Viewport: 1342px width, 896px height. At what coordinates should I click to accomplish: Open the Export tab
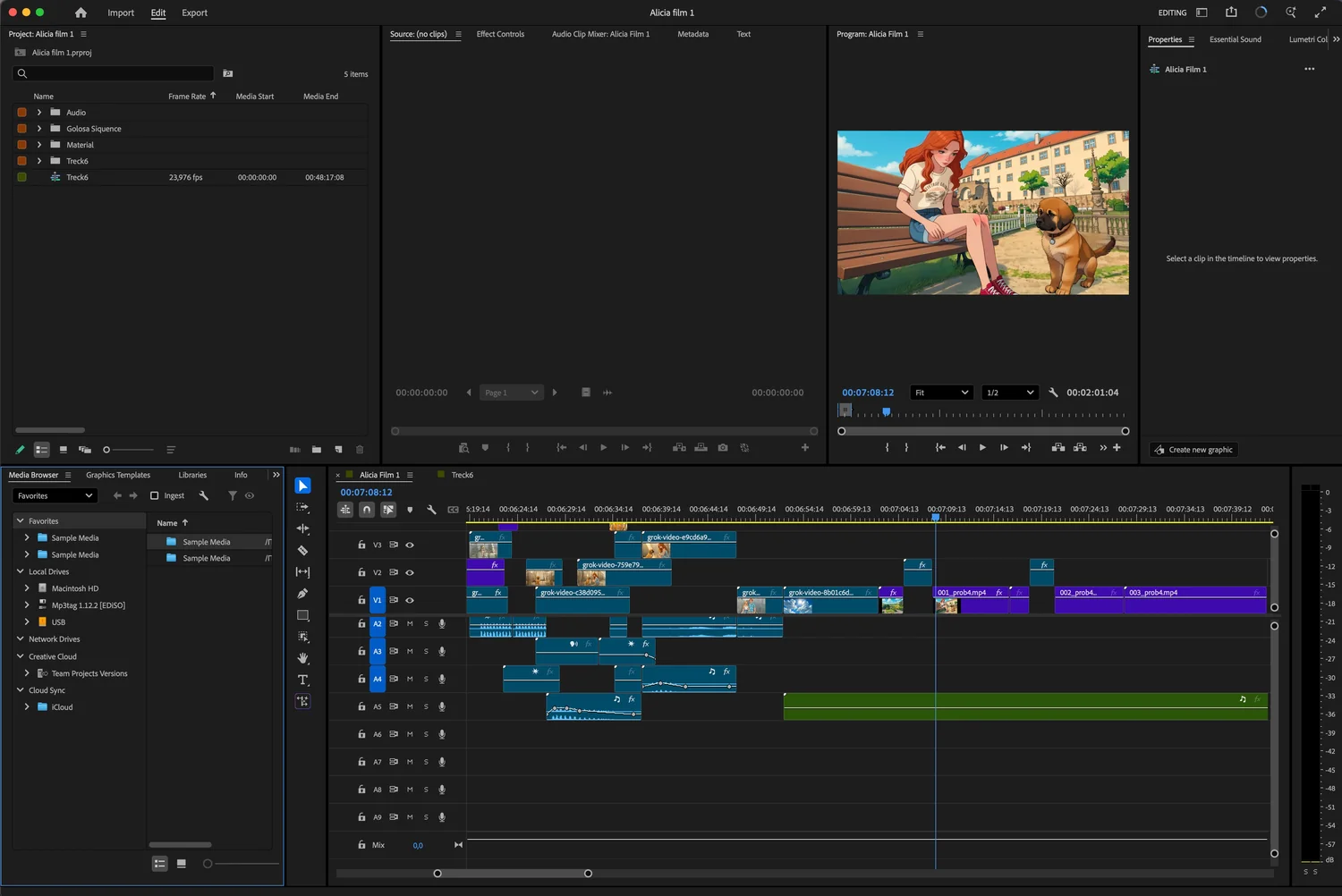pos(194,13)
